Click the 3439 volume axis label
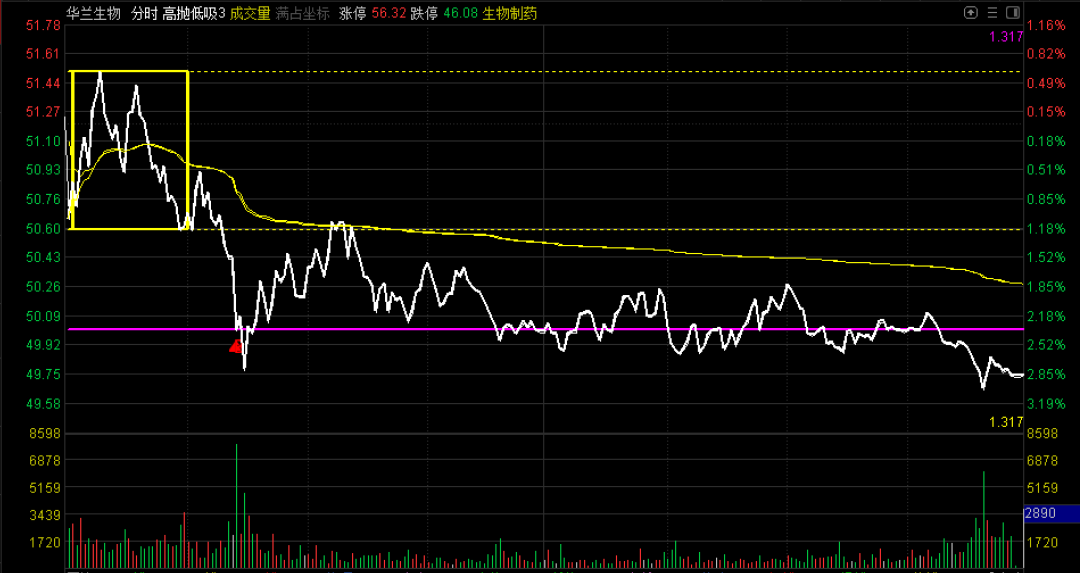This screenshot has height=573, width=1080. pyautogui.click(x=46, y=514)
